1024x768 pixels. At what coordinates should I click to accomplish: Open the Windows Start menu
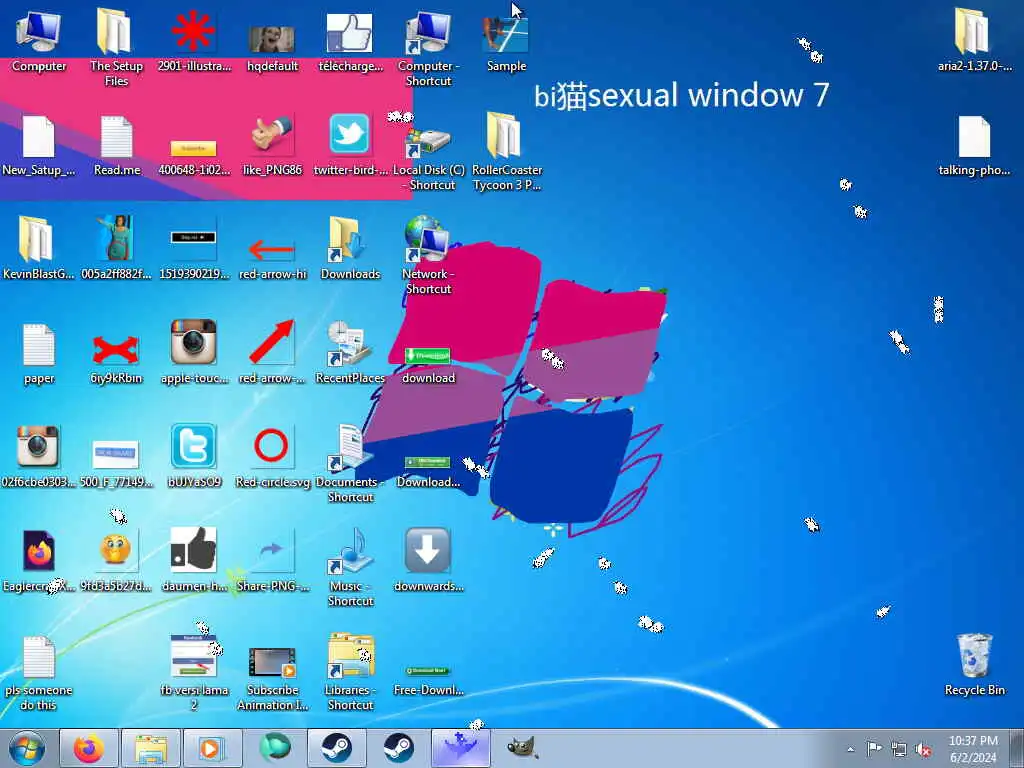click(x=27, y=748)
